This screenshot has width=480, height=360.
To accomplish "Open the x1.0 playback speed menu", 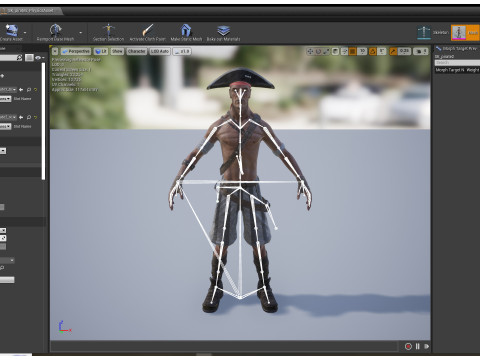I will [182, 51].
